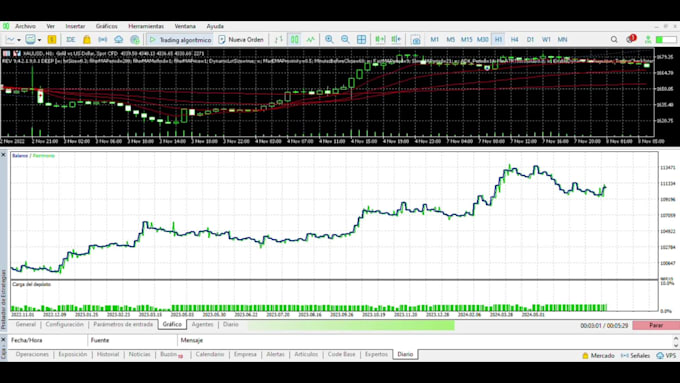Switch to the Configuración tab
680x383 pixels.
65,324
